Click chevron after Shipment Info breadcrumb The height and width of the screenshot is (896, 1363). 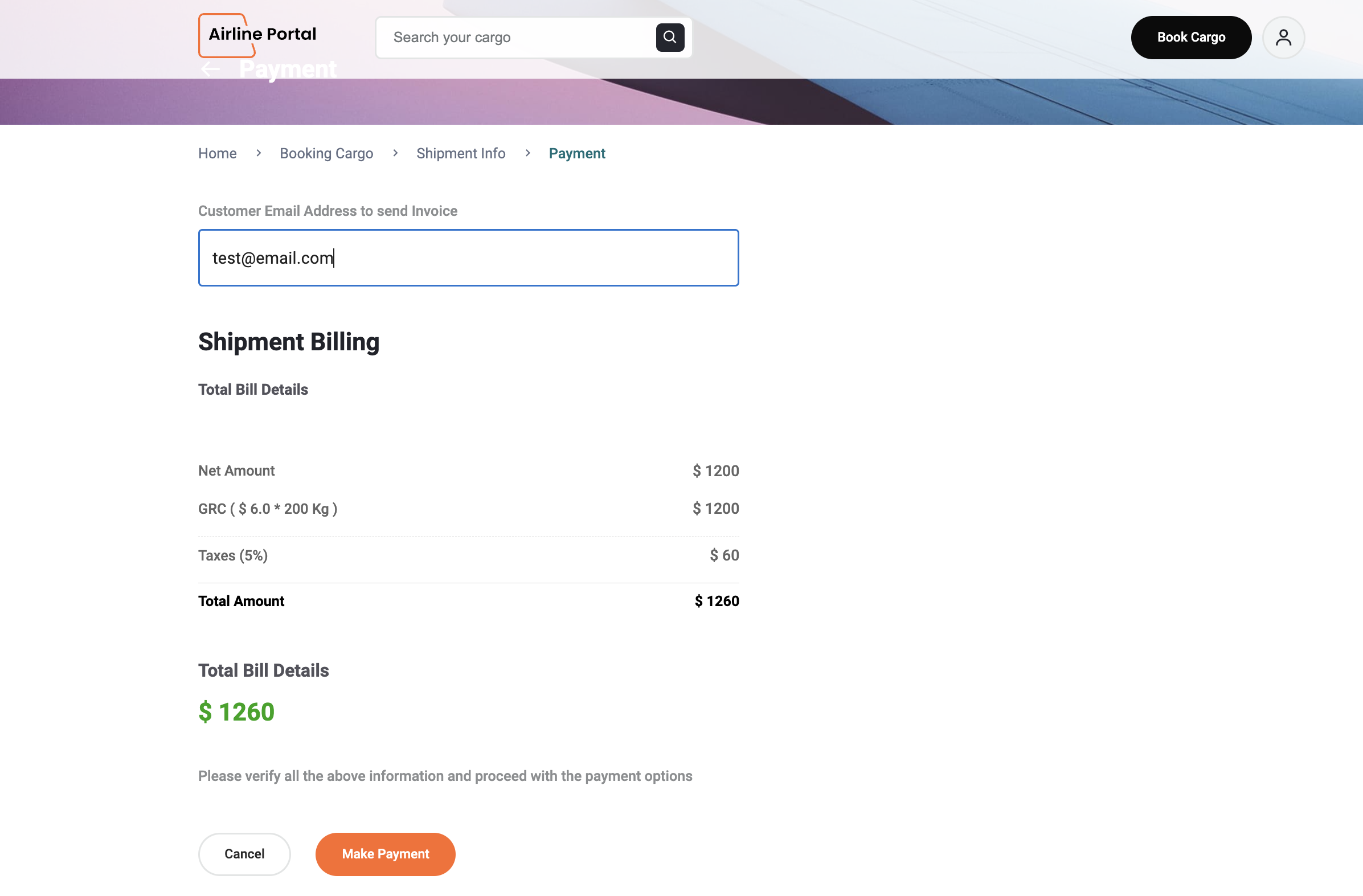click(x=527, y=153)
